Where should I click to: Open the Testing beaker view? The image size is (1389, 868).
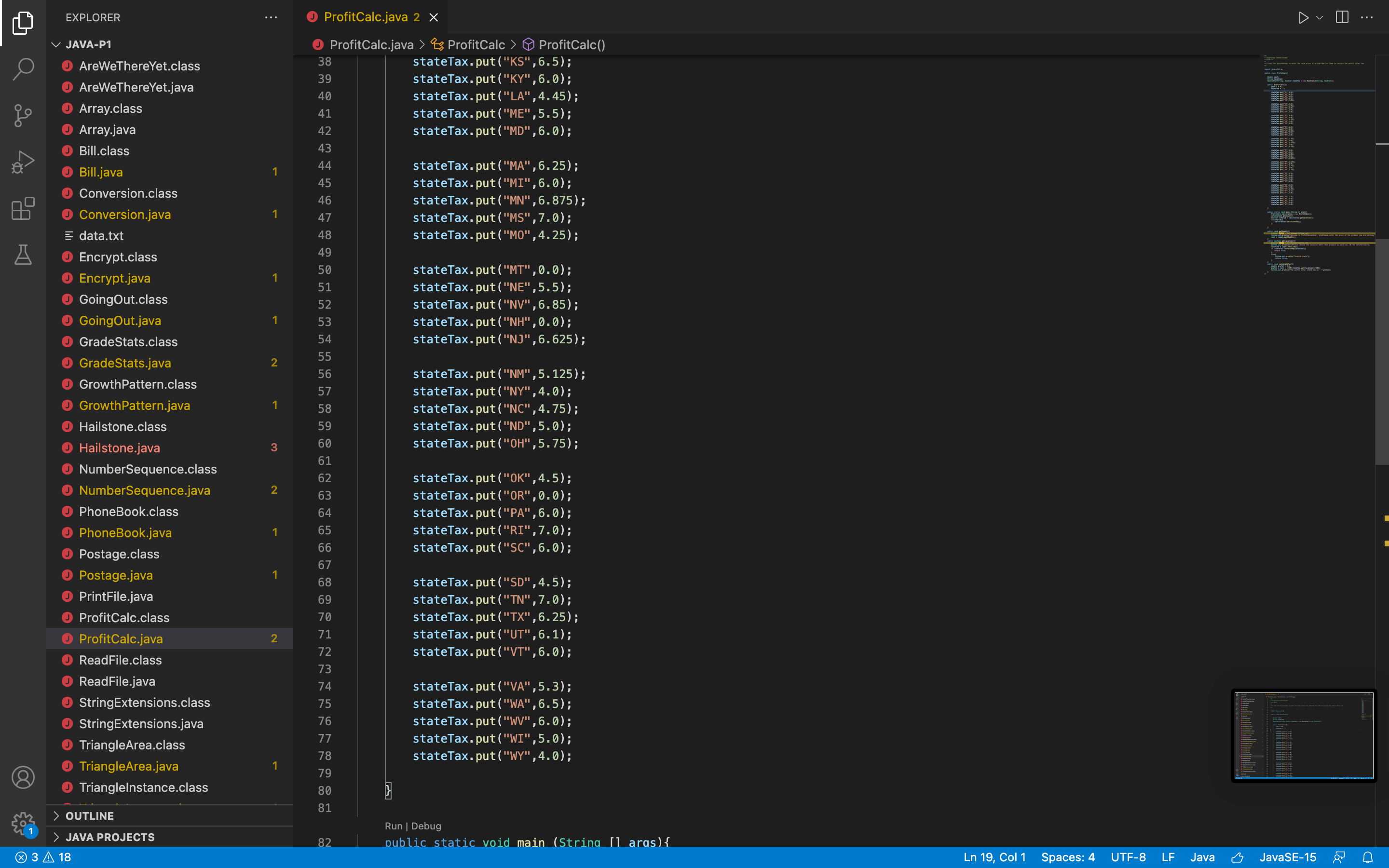click(23, 255)
